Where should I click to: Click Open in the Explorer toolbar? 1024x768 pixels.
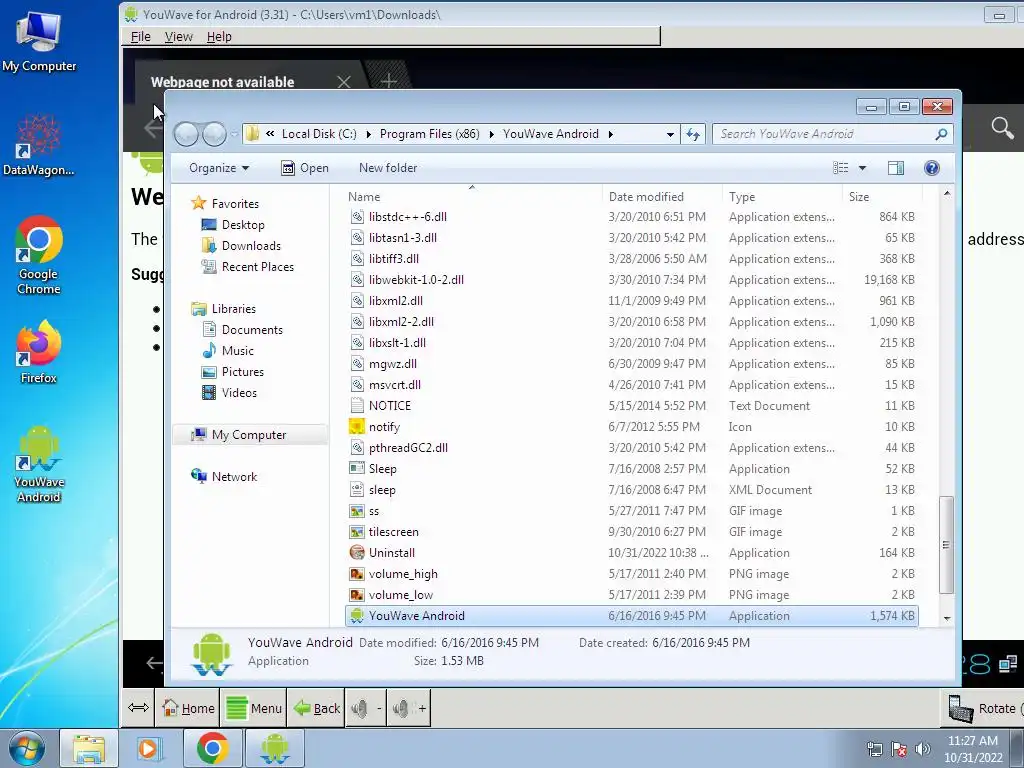tap(304, 168)
